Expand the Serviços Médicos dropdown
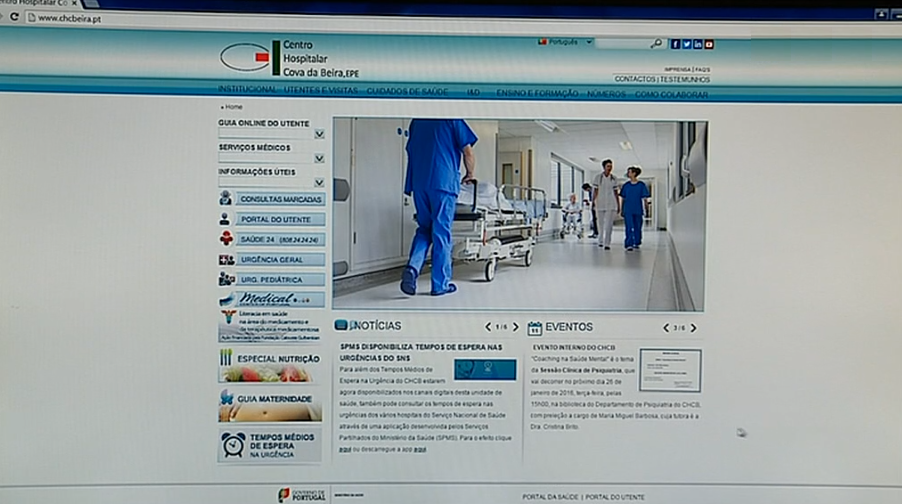This screenshot has width=902, height=504. (x=319, y=158)
